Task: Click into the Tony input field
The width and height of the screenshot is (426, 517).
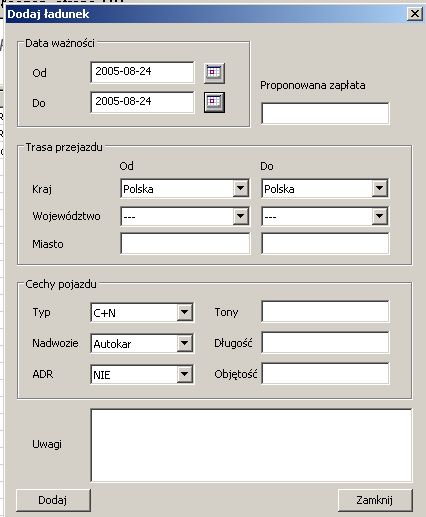Action: point(325,312)
